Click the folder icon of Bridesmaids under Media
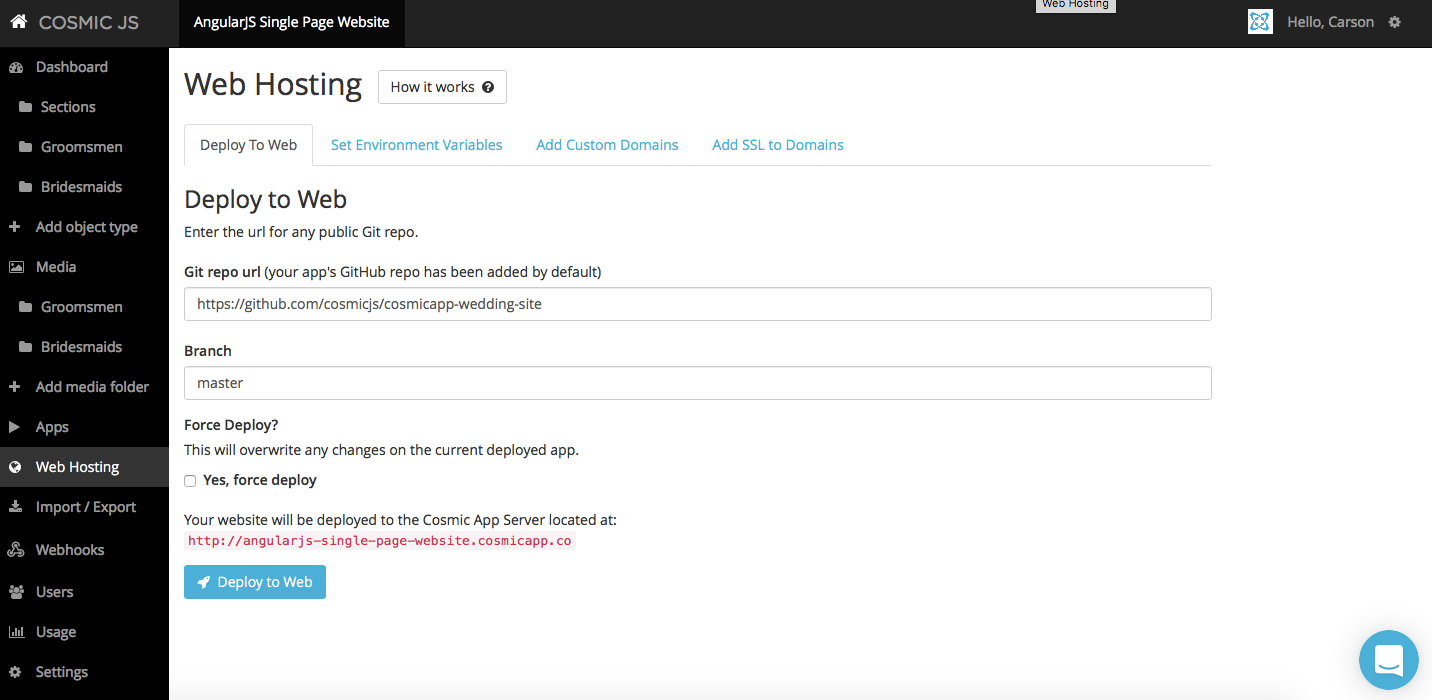Screen dimensions: 1432x700 tap(26, 347)
